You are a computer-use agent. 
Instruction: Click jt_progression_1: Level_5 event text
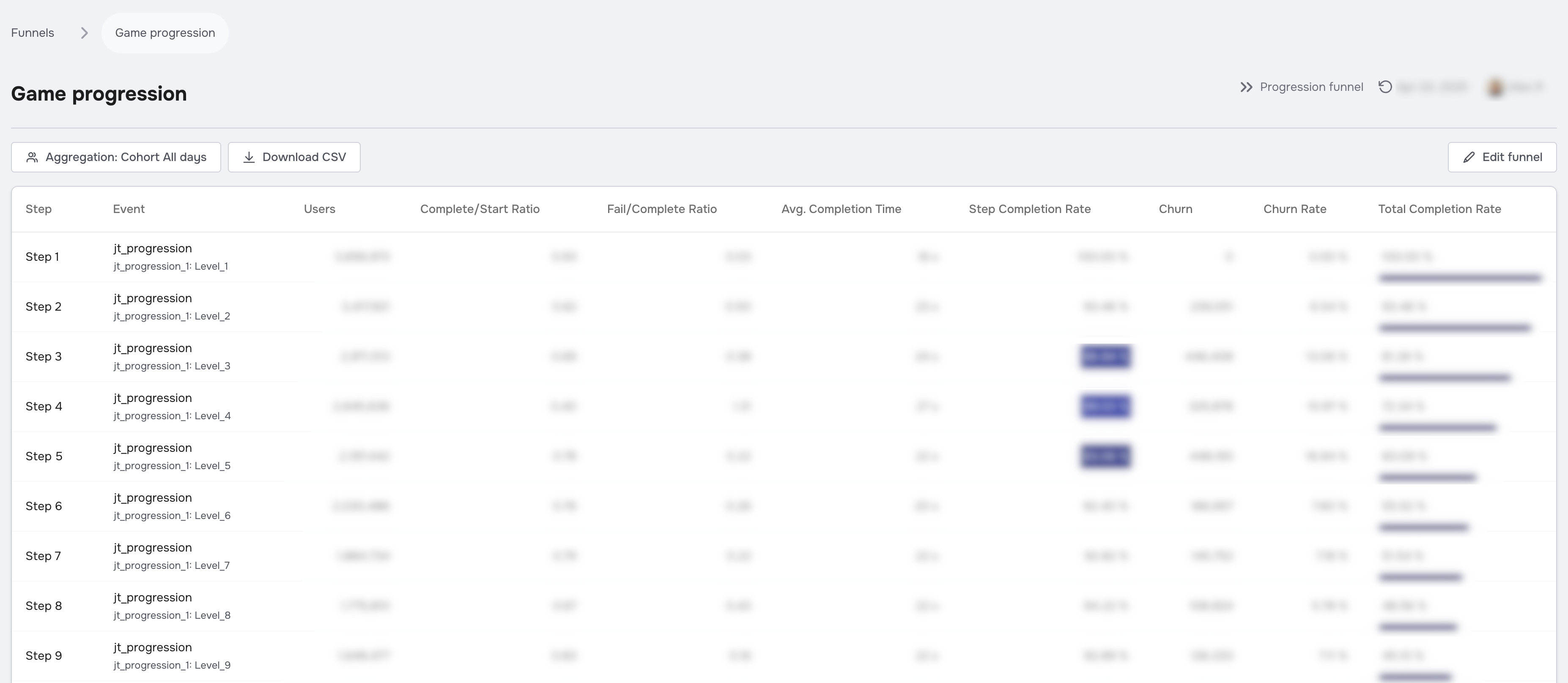pos(172,466)
